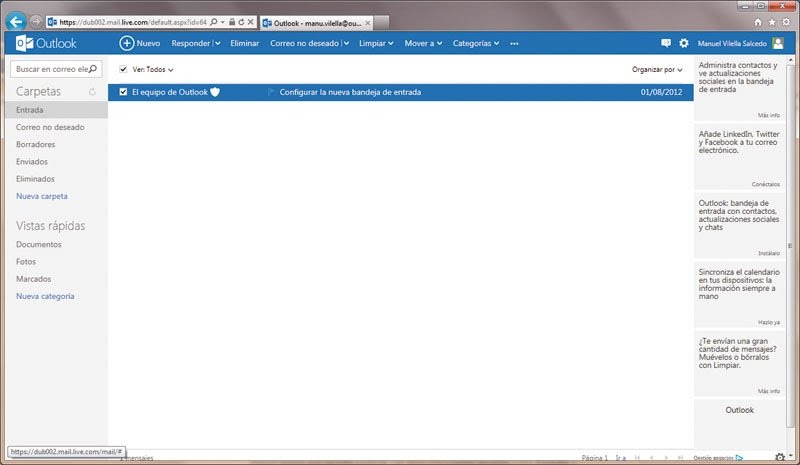Click Conéctalos link in LinkedIn ad
800x465 pixels.
765,184
